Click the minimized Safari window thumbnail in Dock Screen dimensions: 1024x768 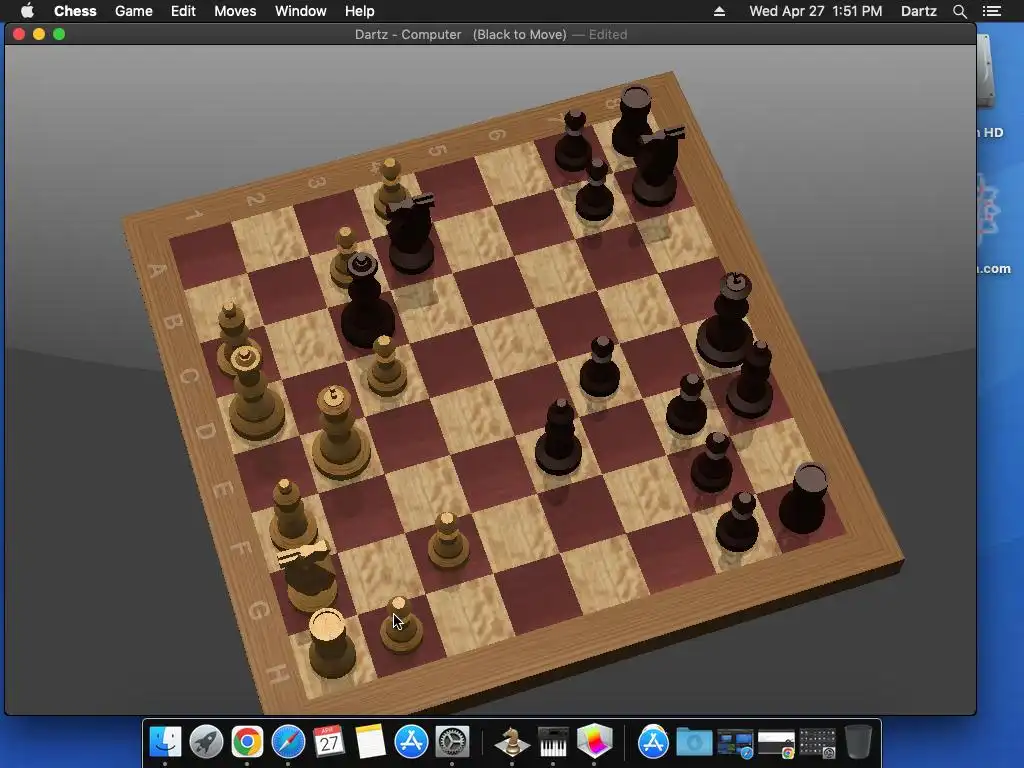pos(735,743)
